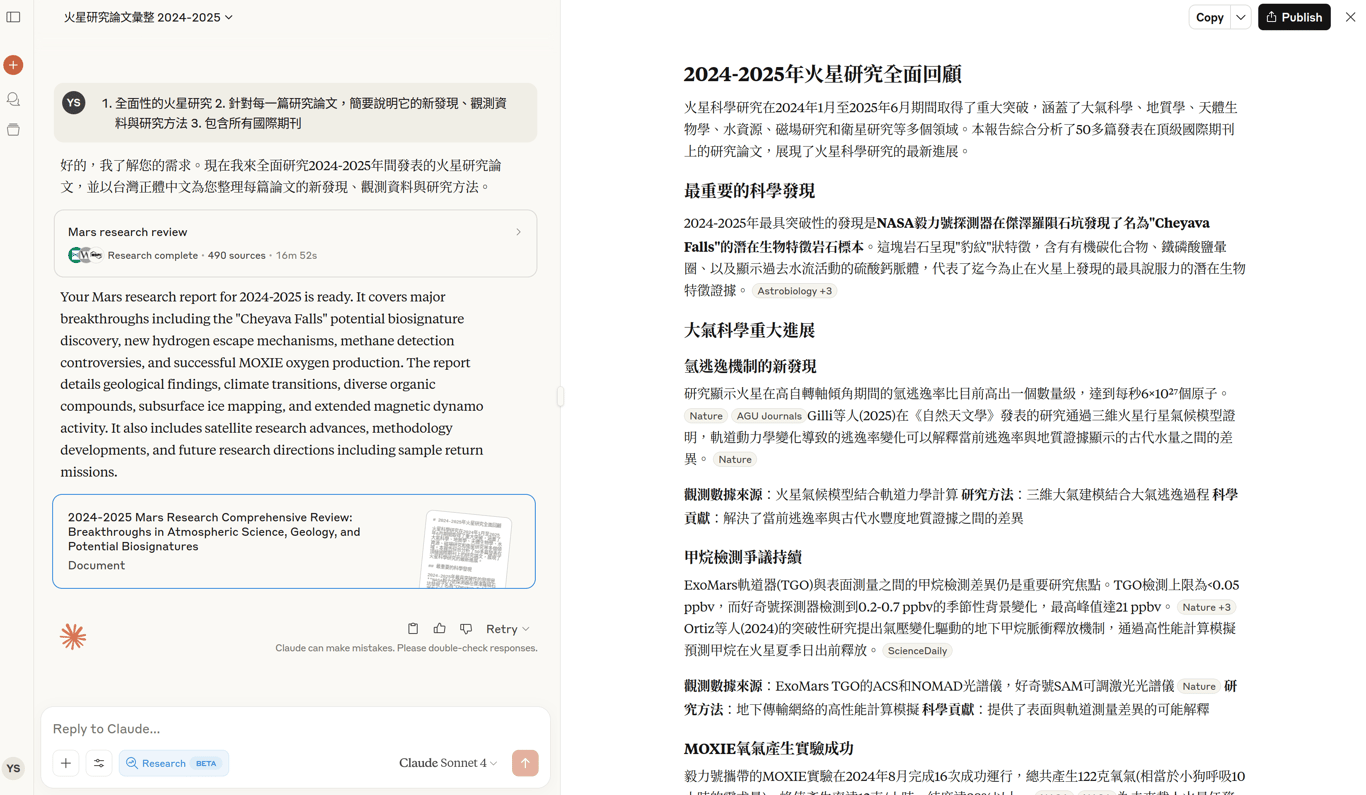Open the projects icon in sidebar
The width and height of the screenshot is (1366, 795).
point(13,130)
